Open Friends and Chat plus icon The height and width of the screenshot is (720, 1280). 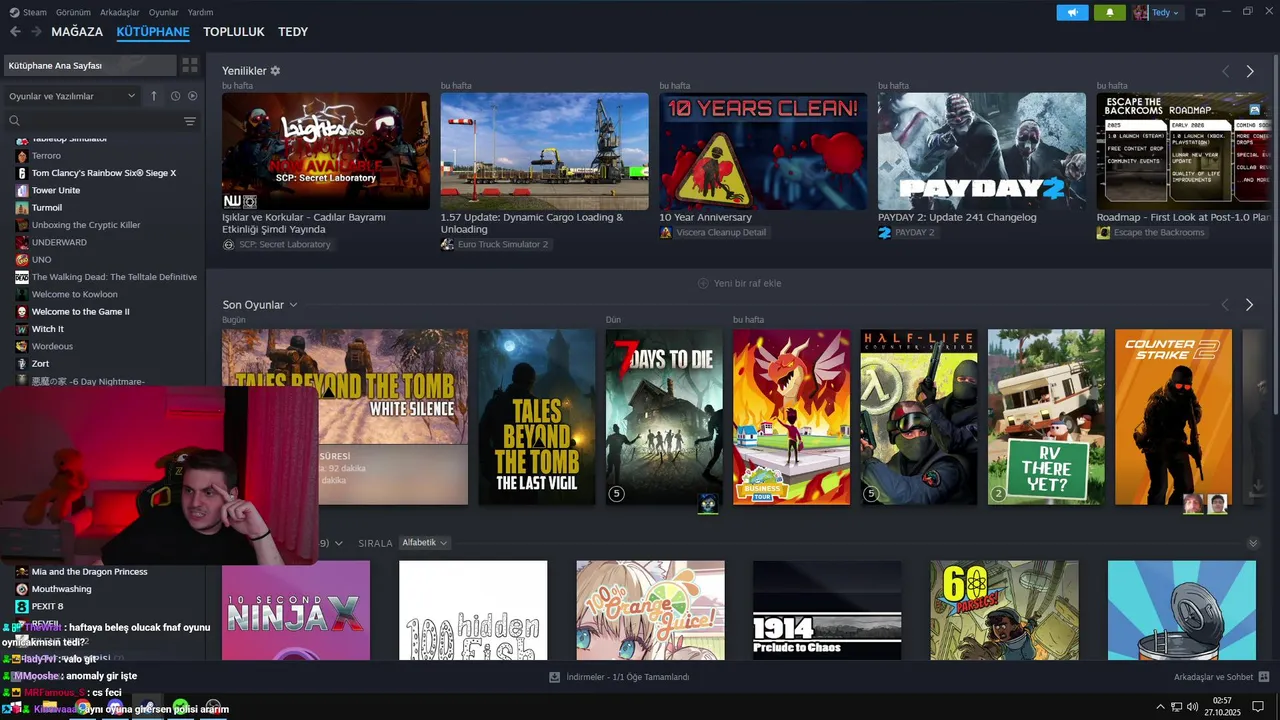1264,677
